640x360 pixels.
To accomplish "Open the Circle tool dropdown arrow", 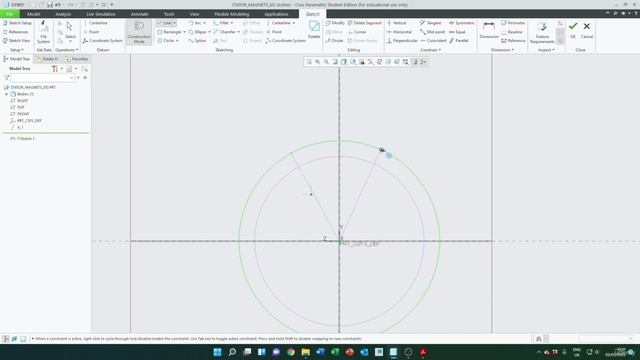I will (177, 41).
